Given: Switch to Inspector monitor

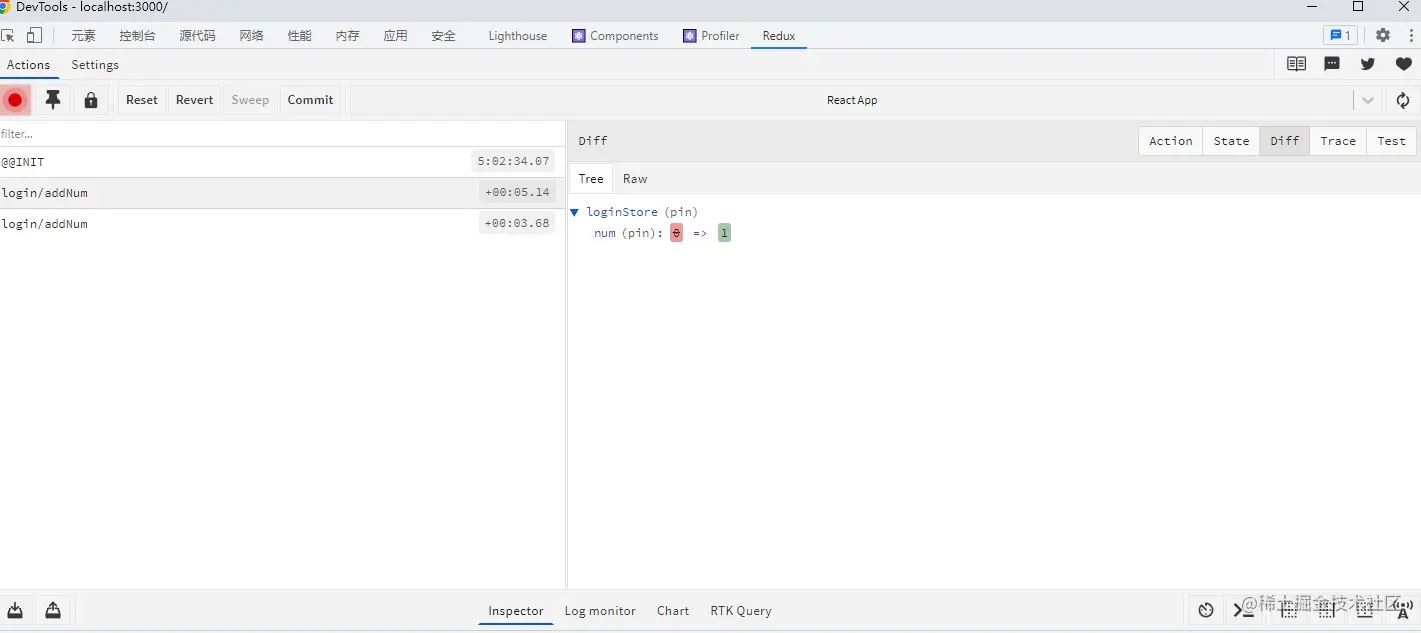Looking at the screenshot, I should point(516,611).
